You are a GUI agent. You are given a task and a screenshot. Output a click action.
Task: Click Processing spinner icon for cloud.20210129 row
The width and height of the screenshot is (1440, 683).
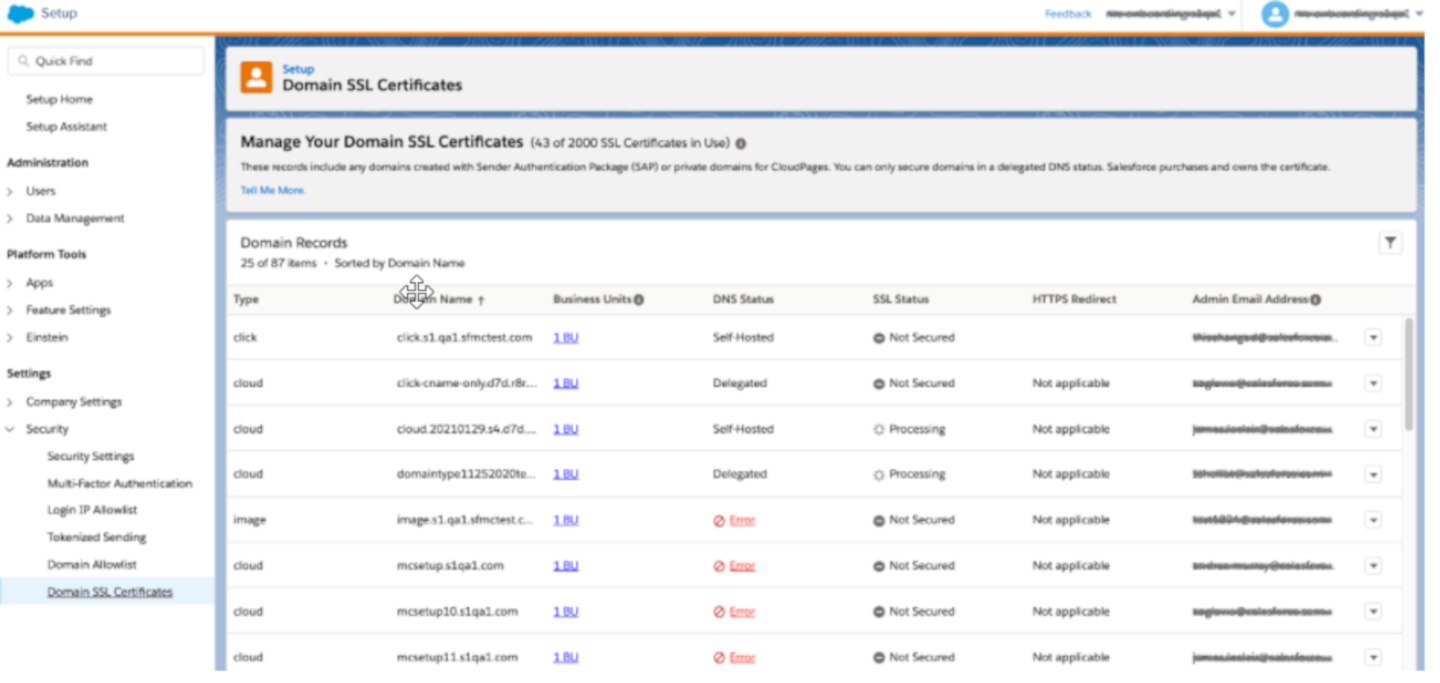click(x=879, y=429)
